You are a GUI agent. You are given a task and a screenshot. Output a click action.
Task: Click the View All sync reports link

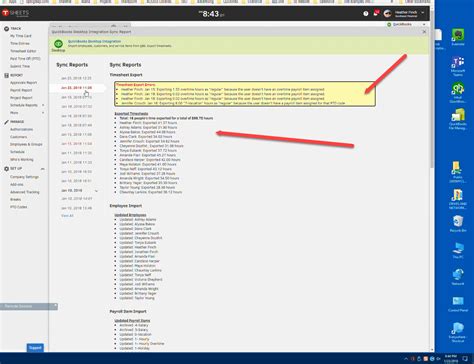click(67, 216)
